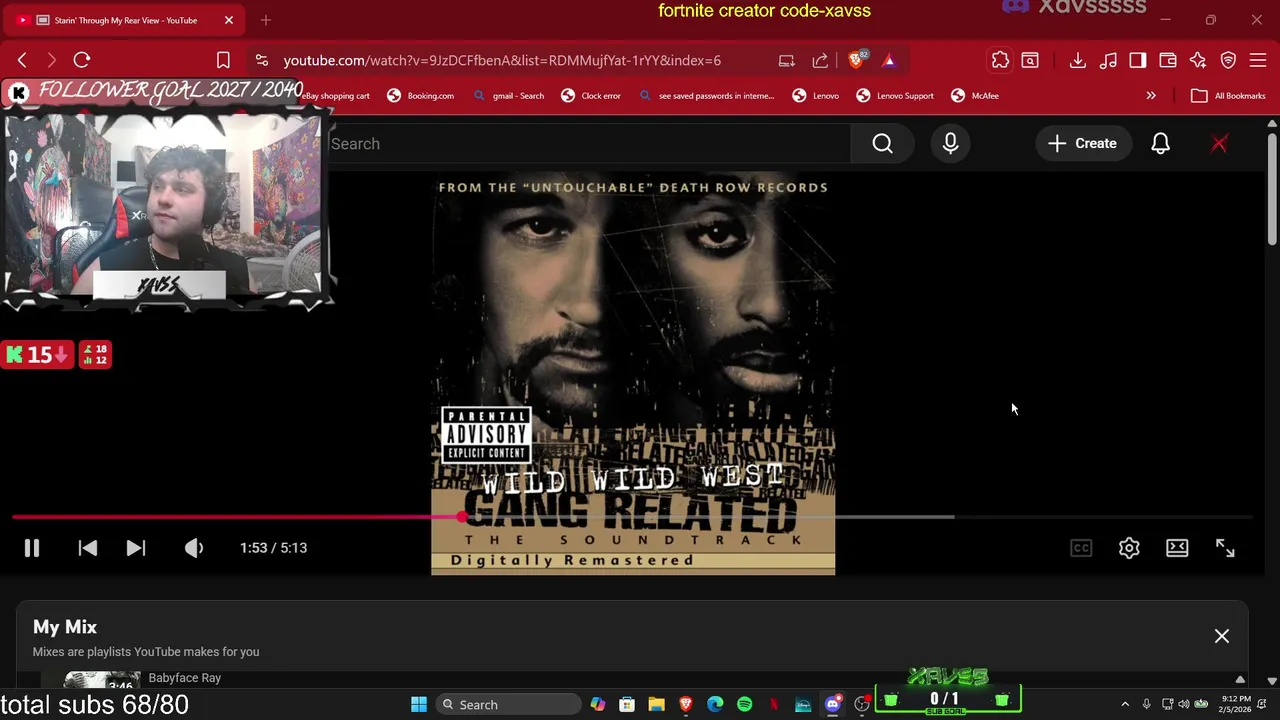Open browser main hamburger menu

1258,60
